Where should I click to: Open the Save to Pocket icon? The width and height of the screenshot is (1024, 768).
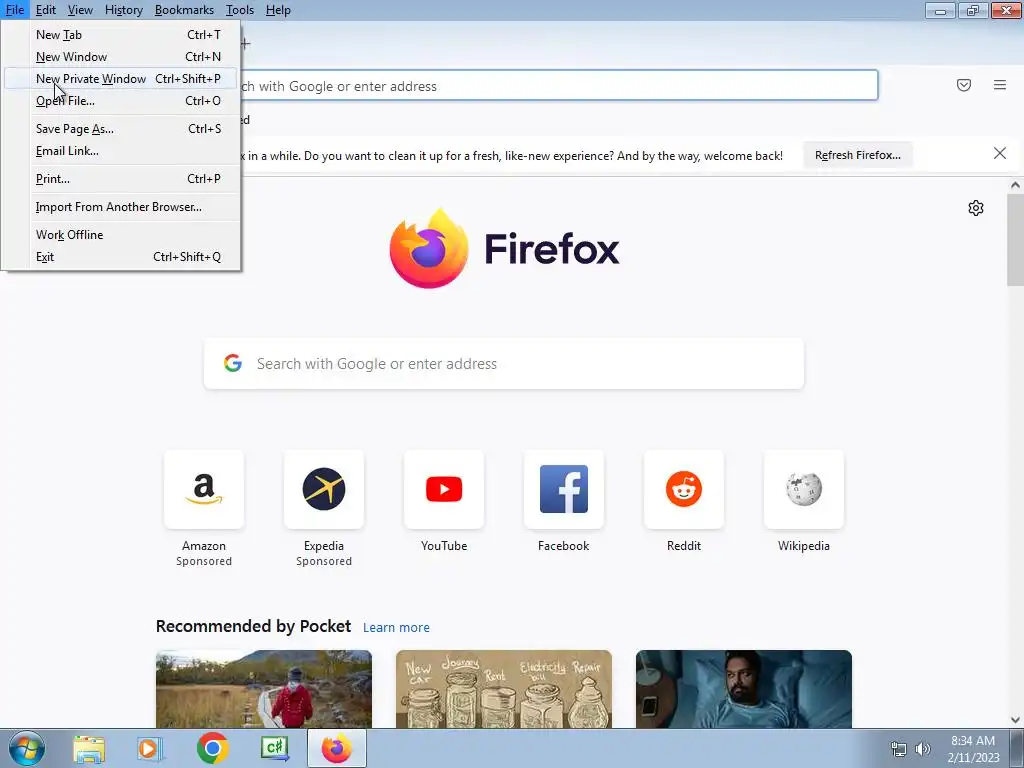[x=963, y=85]
